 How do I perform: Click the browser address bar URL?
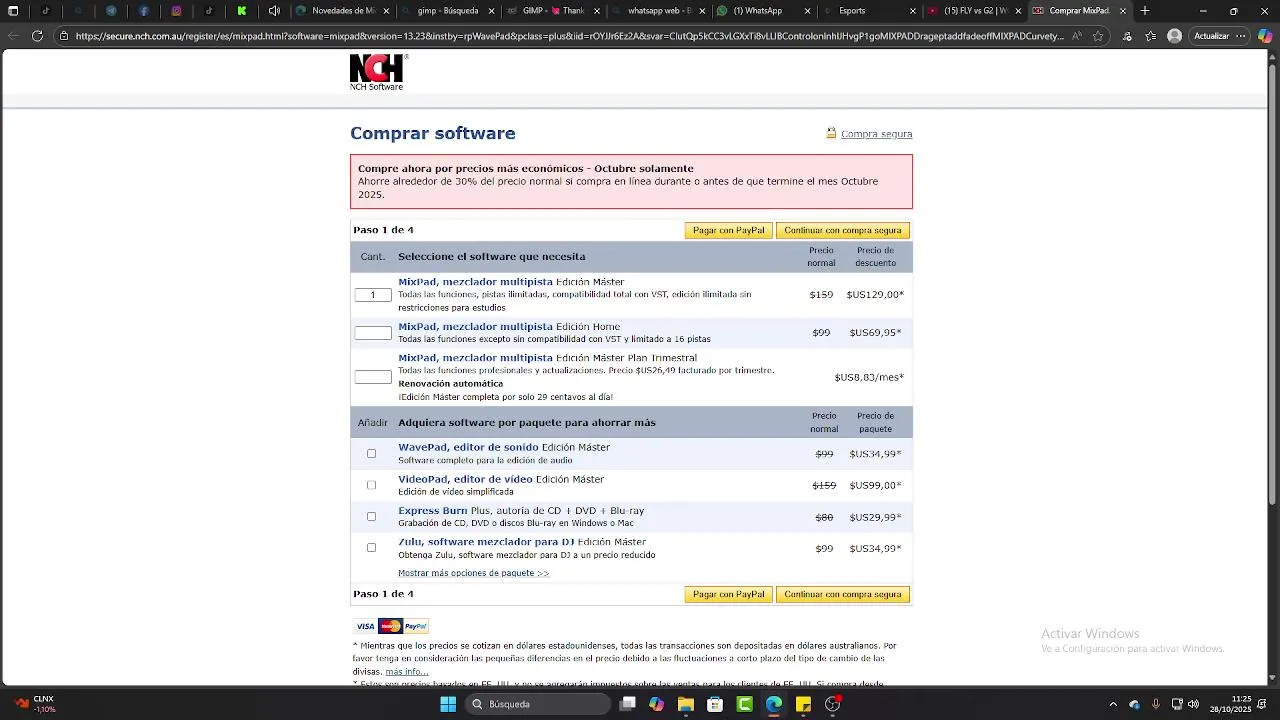pos(569,36)
